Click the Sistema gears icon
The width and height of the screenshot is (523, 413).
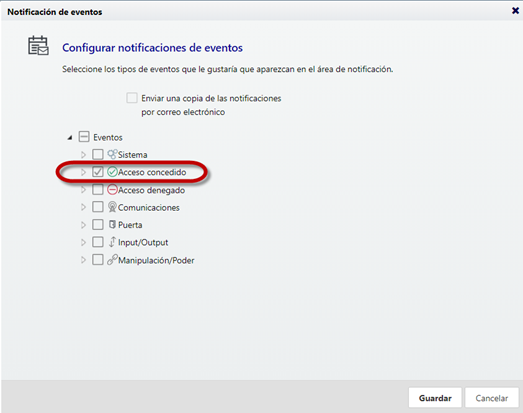tap(112, 154)
